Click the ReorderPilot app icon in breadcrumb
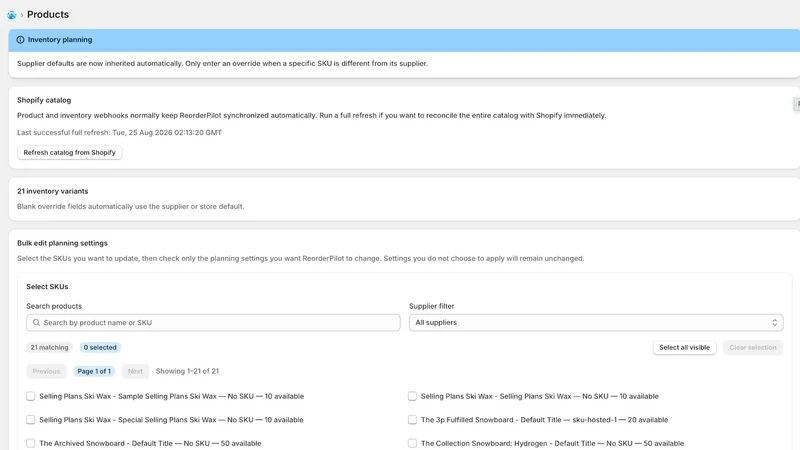Viewport: 800px width, 450px height. tap(12, 15)
